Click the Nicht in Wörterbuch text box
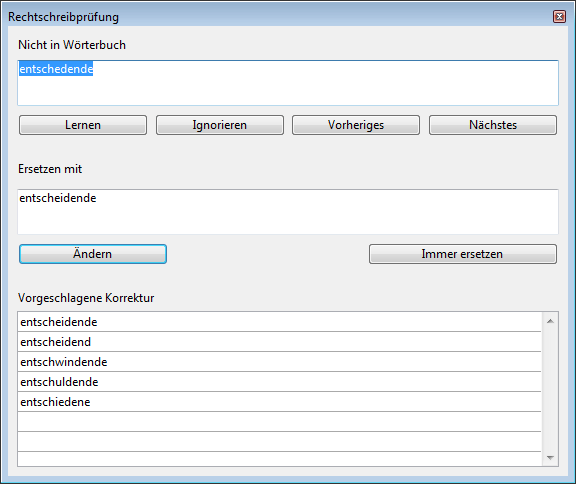Screen dimensions: 576x484 288,83
